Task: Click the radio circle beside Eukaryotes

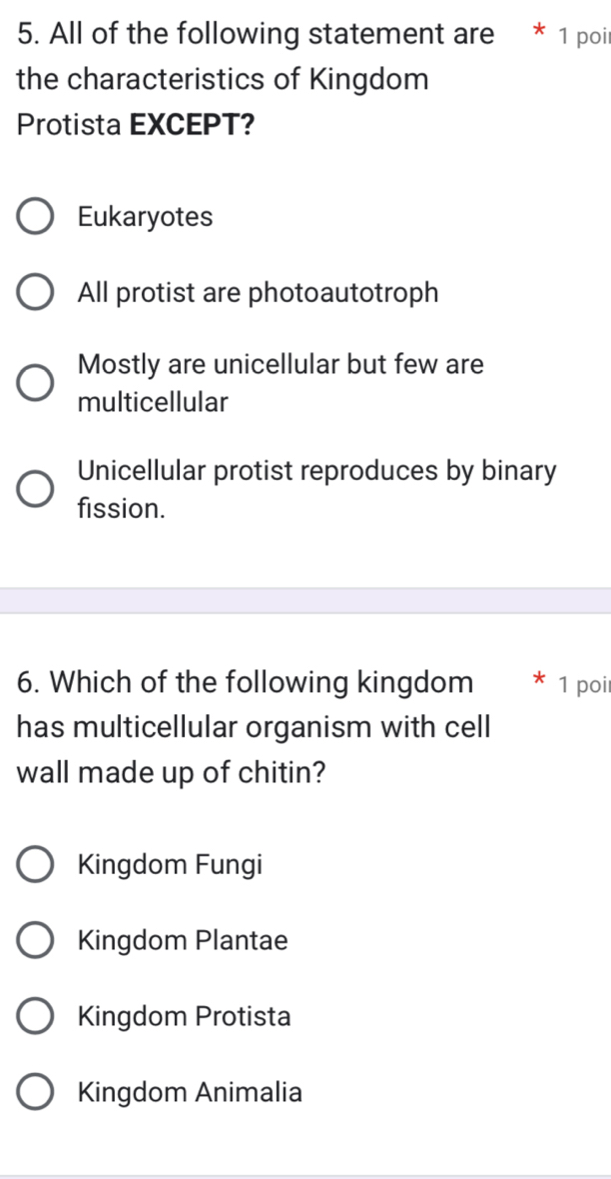Action: point(35,217)
